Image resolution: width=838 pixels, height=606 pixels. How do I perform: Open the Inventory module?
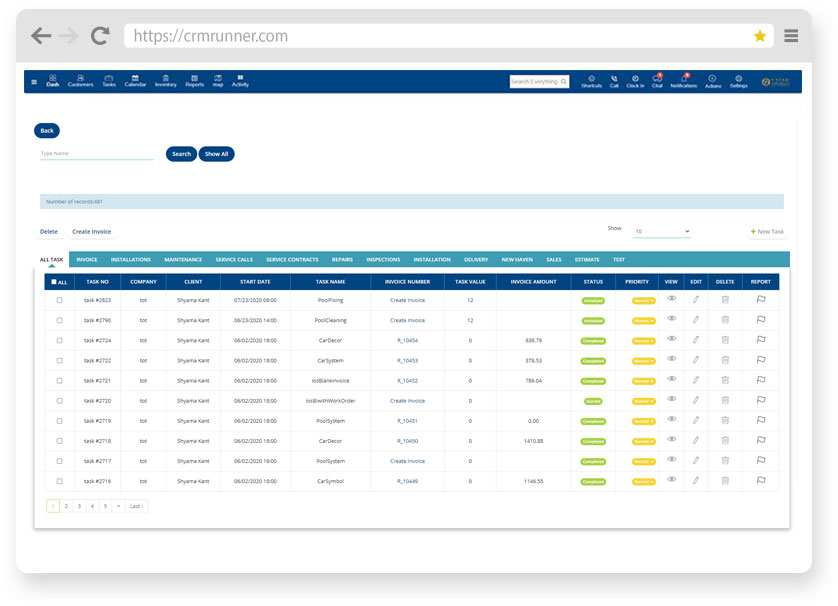pyautogui.click(x=166, y=82)
